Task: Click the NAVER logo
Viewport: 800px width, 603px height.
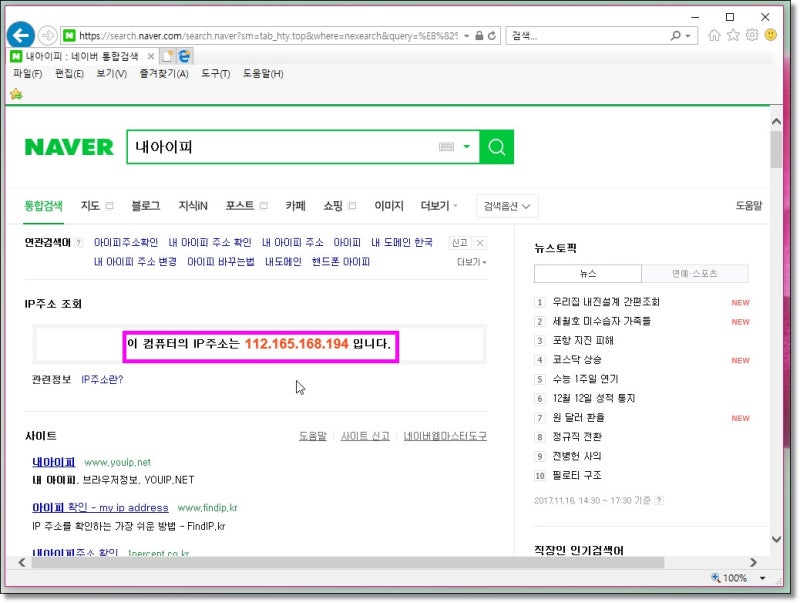Action: (x=69, y=147)
